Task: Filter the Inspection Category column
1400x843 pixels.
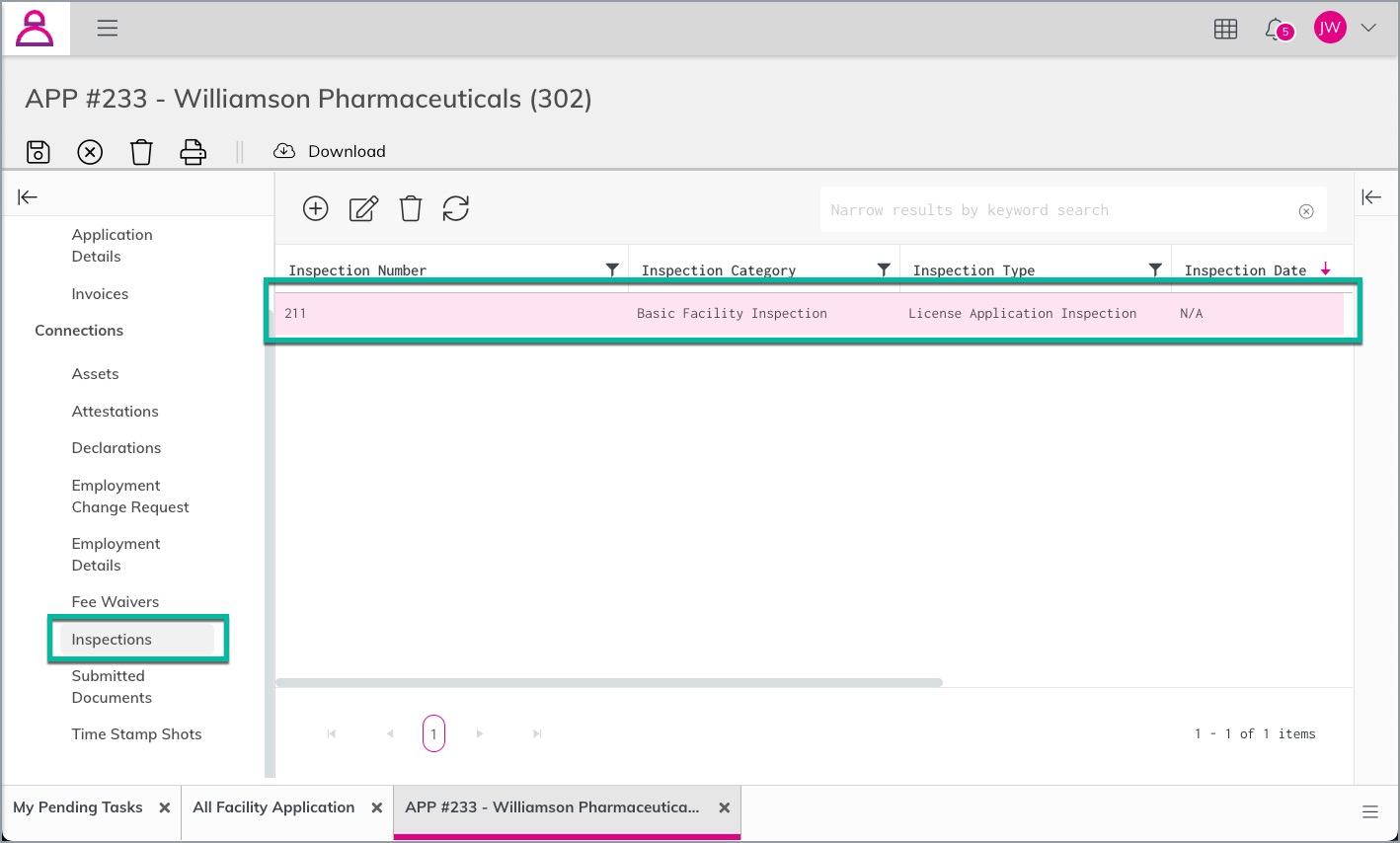Action: click(884, 269)
